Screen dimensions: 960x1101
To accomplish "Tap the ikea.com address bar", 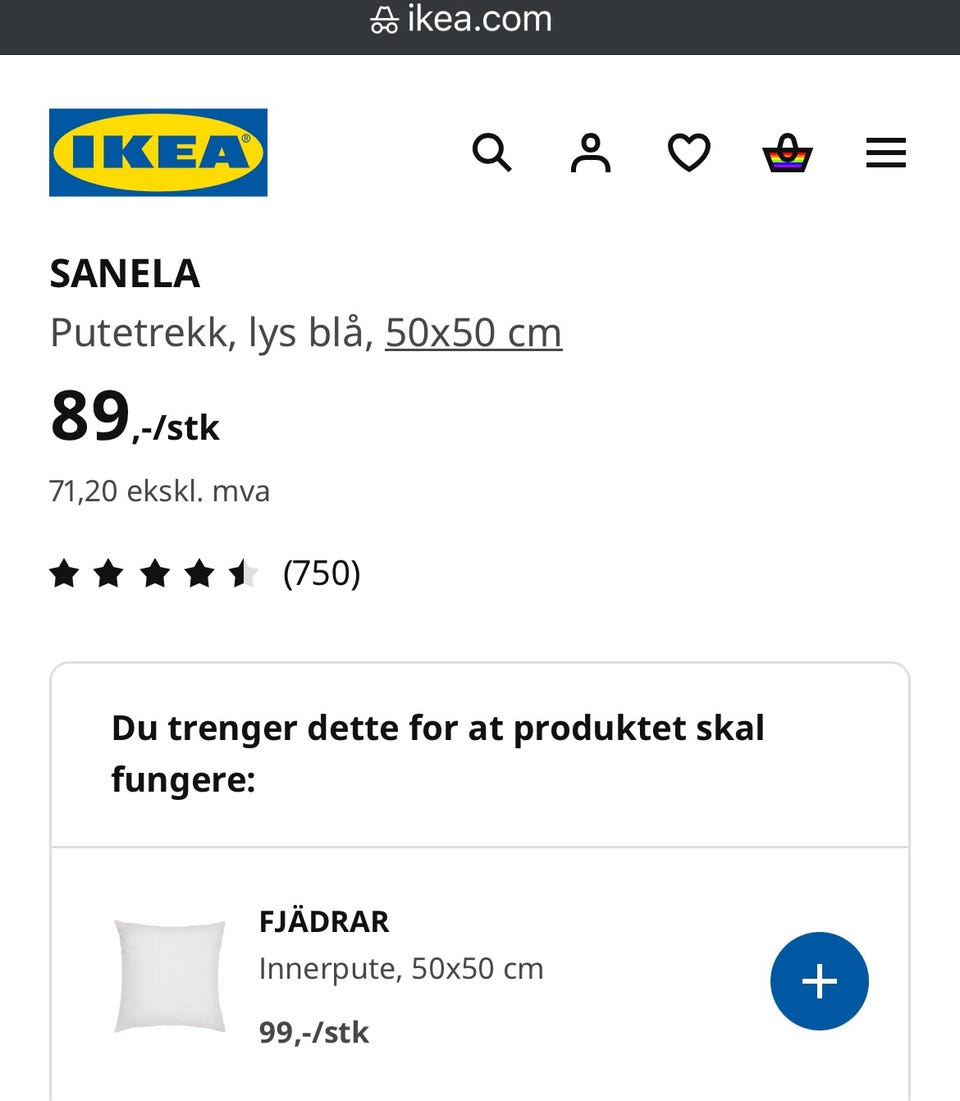I will [x=480, y=20].
